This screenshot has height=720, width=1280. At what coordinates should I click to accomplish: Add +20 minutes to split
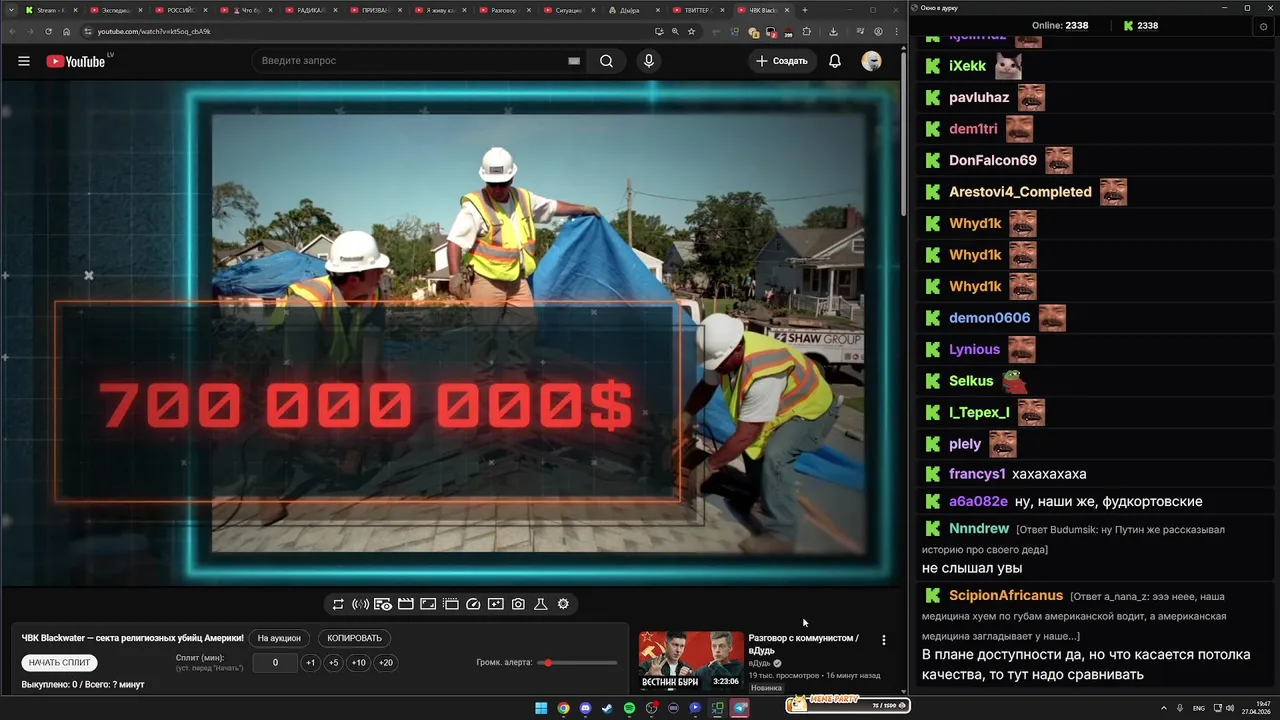coord(386,663)
